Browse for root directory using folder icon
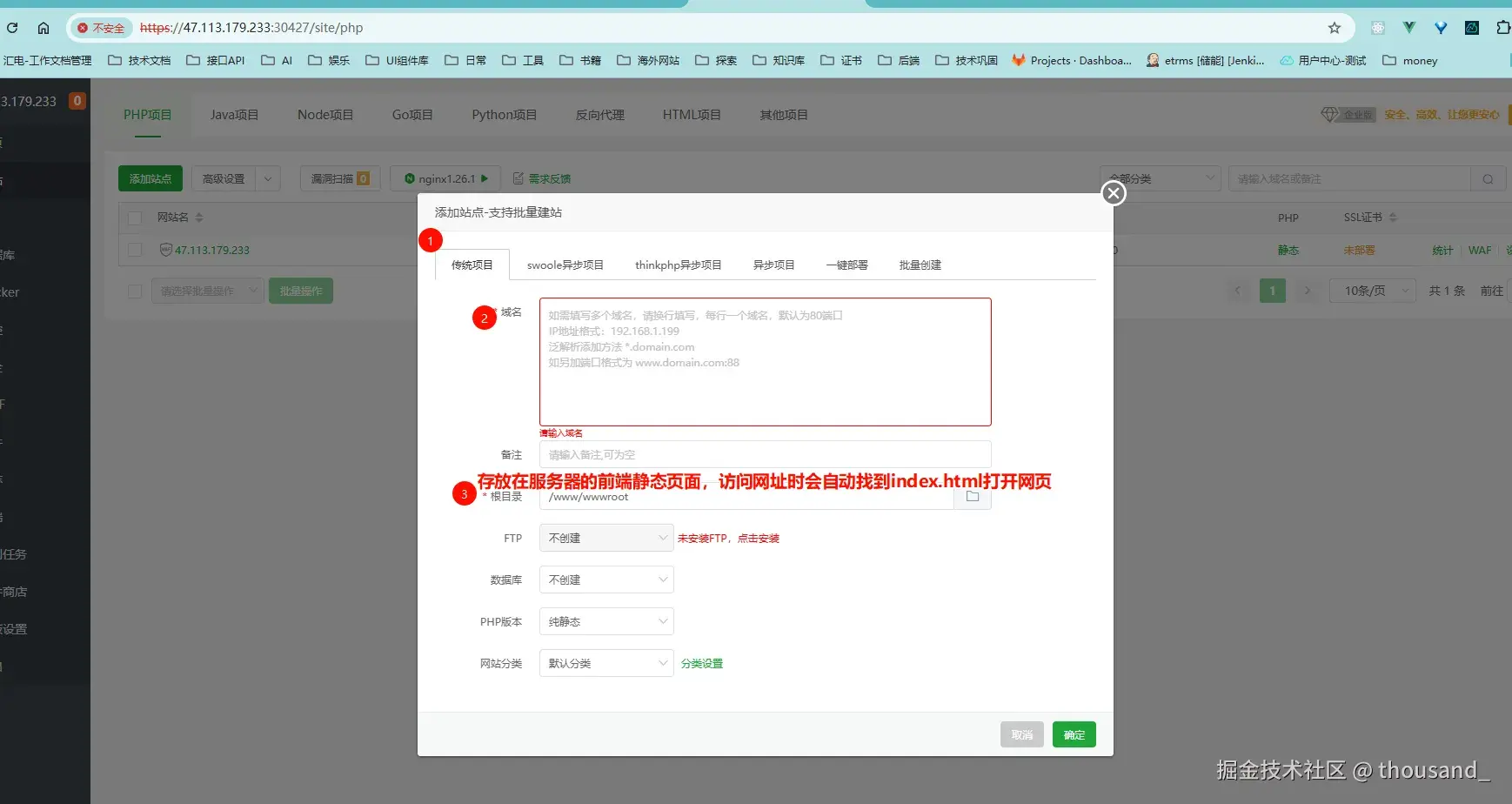1512x804 pixels. tap(973, 497)
